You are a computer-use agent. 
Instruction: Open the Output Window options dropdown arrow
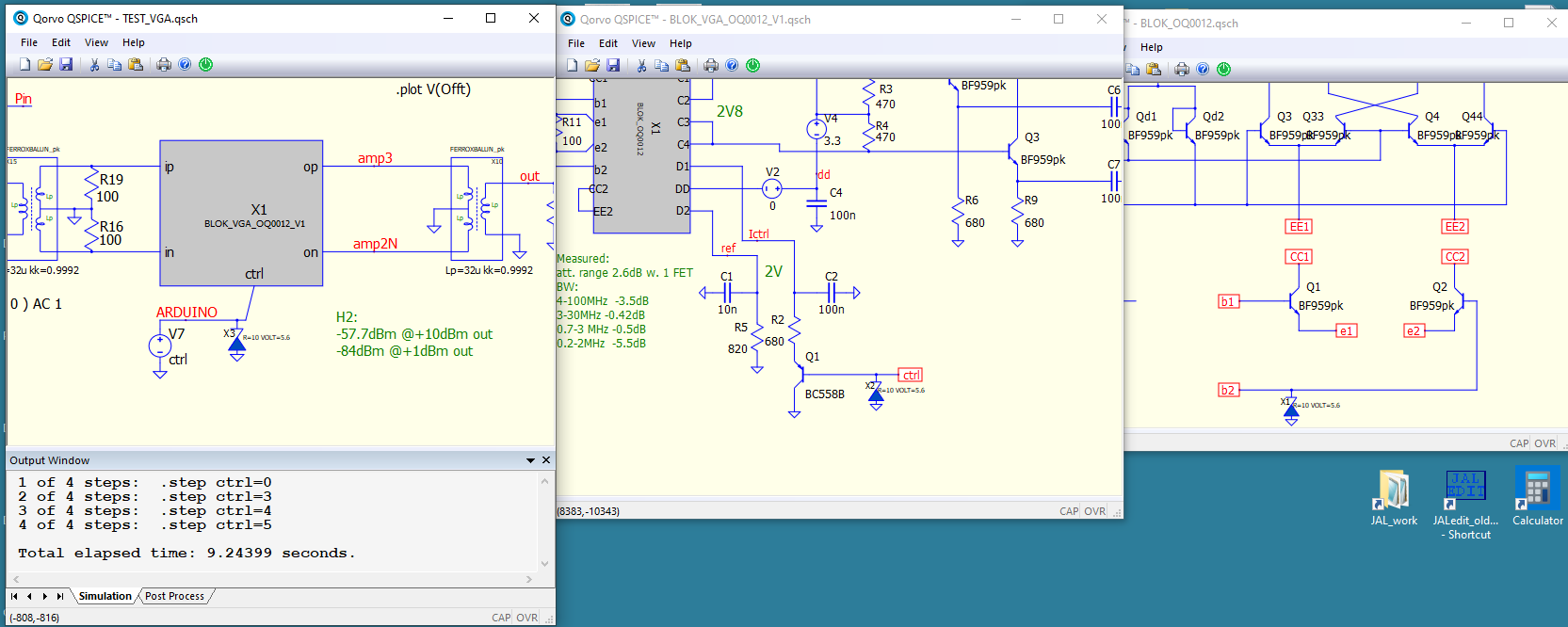(530, 460)
